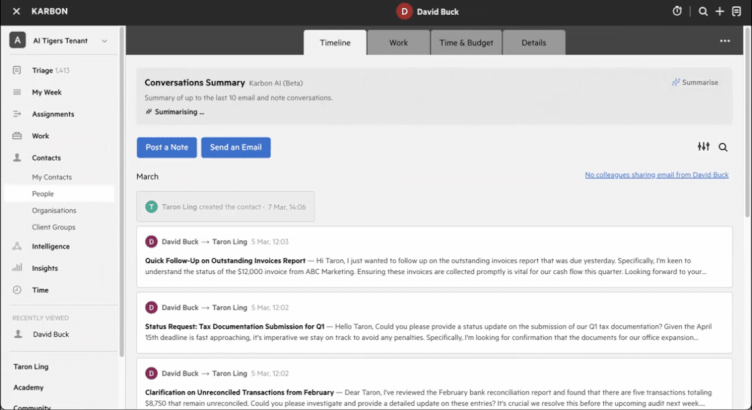Go to My Week
The height and width of the screenshot is (410, 752).
point(47,92)
